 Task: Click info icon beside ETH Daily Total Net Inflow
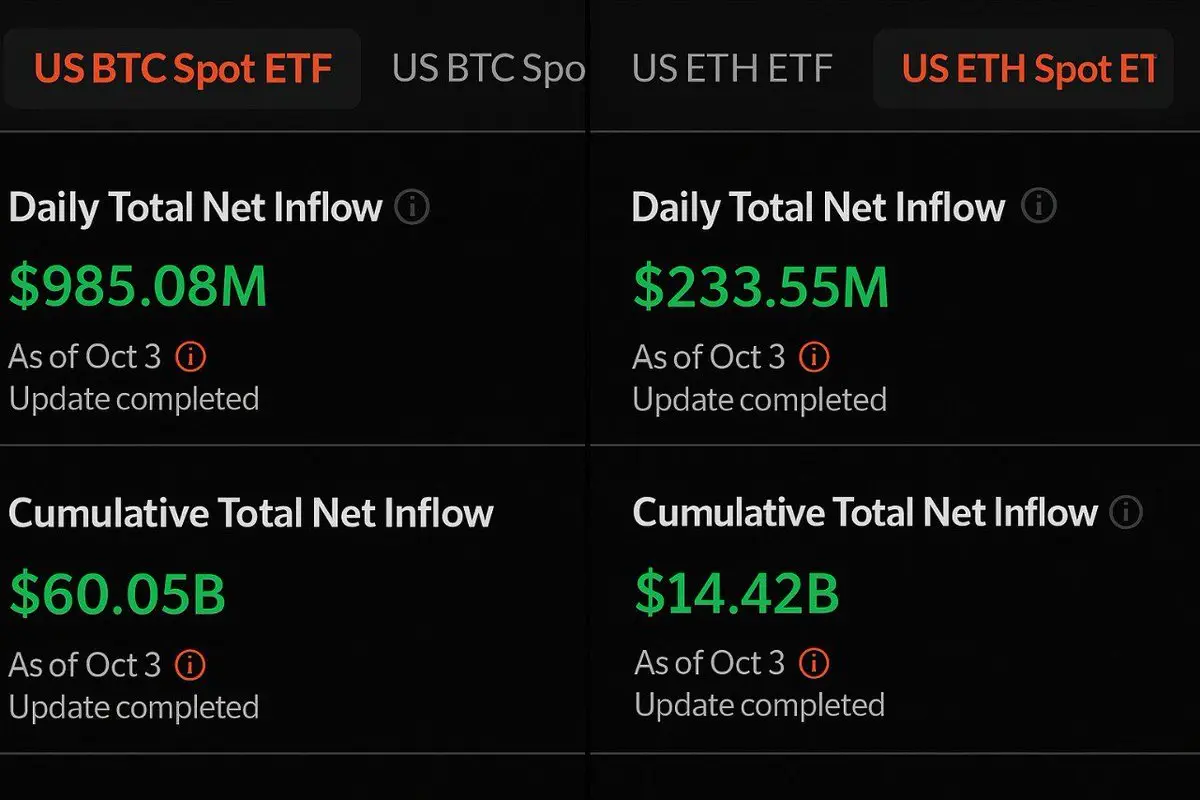pyautogui.click(x=1039, y=207)
